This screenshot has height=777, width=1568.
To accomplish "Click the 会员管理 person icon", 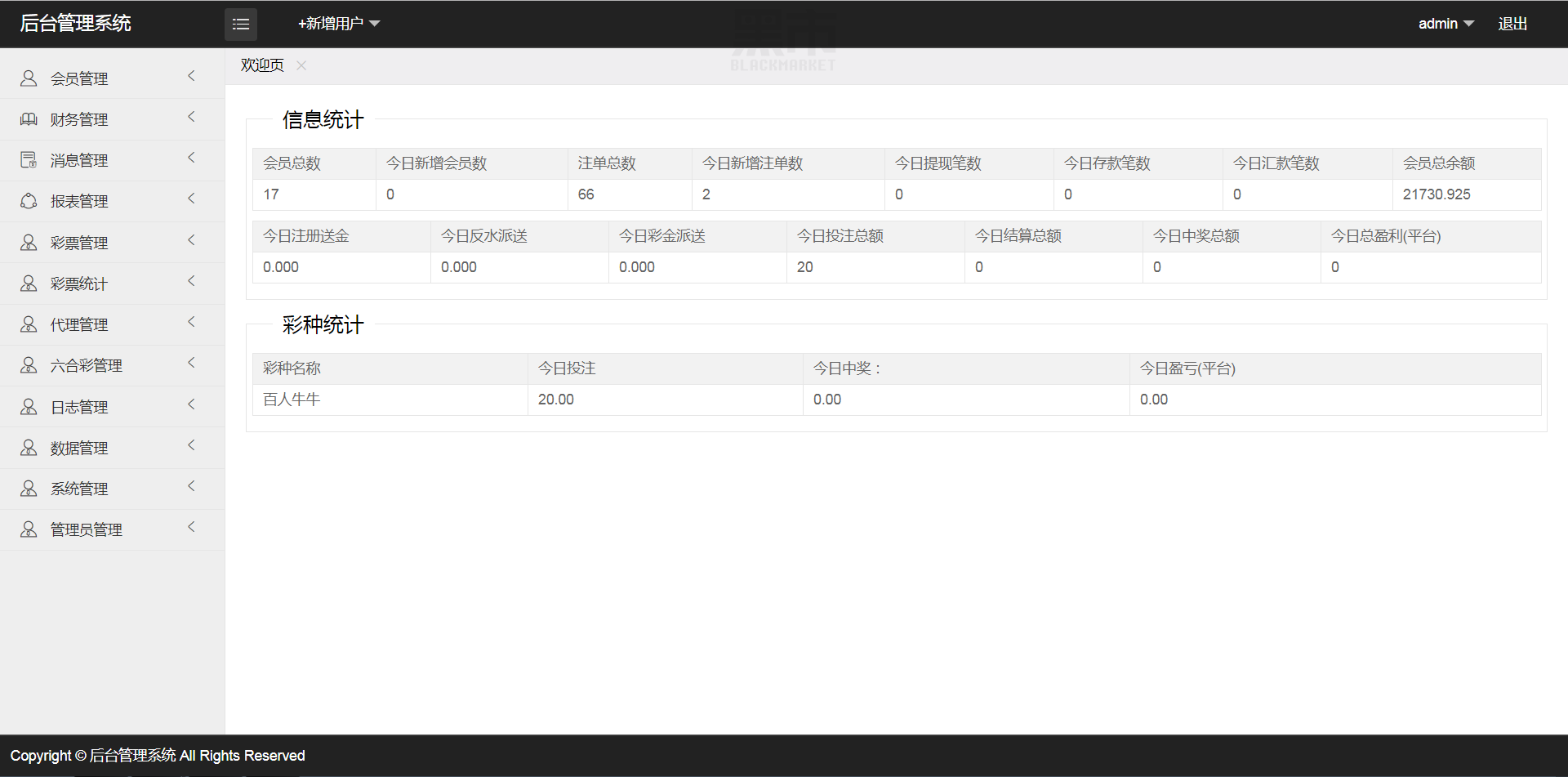I will 29,78.
